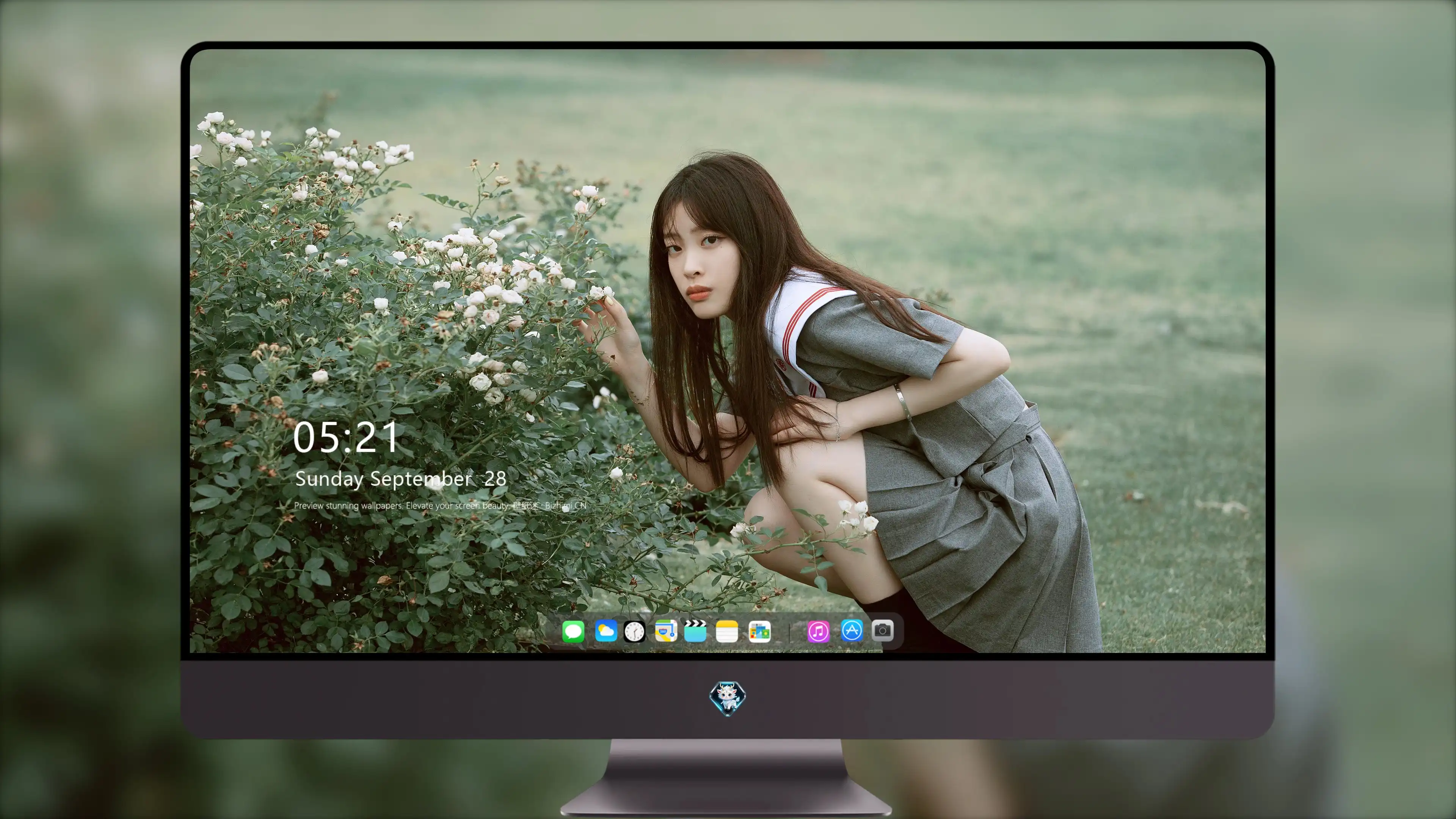Click the Preview stunning wallpapers tagline
1456x819 pixels.
[x=440, y=505]
